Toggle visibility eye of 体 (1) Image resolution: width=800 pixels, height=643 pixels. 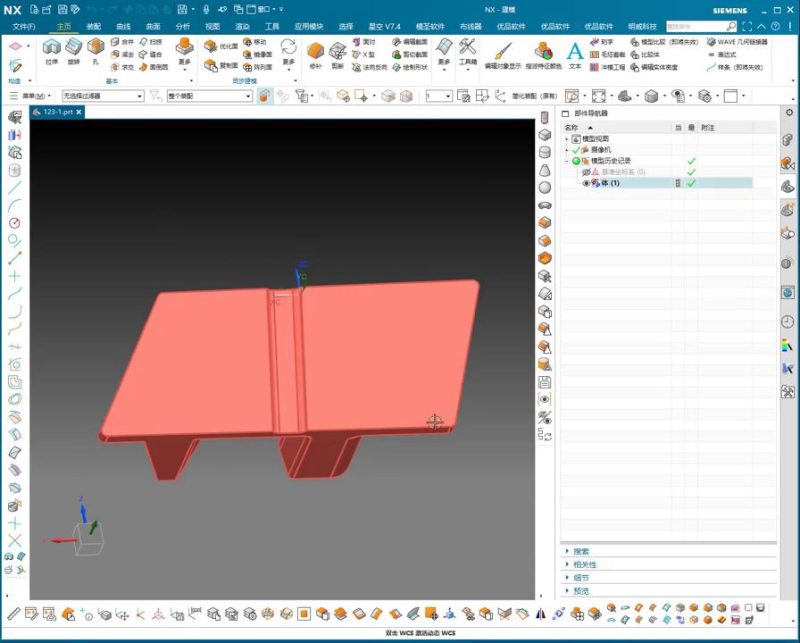[587, 183]
